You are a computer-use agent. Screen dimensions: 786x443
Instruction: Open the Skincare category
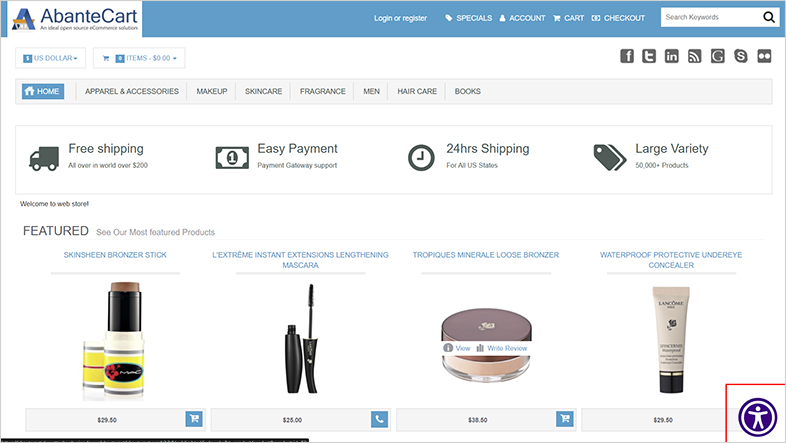(x=263, y=91)
